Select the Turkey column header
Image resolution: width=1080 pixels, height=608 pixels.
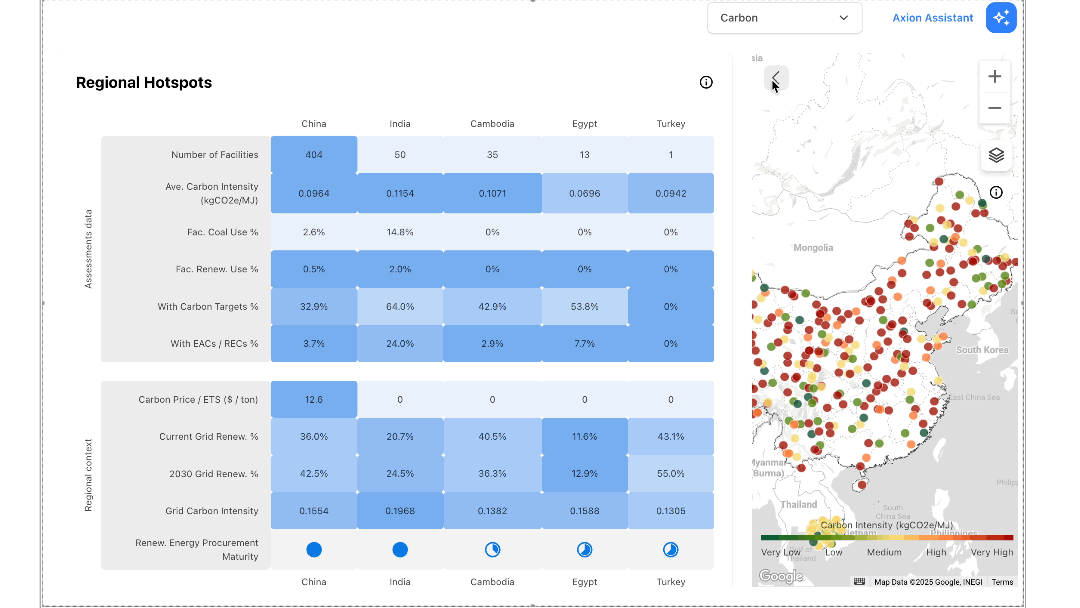pyautogui.click(x=671, y=124)
